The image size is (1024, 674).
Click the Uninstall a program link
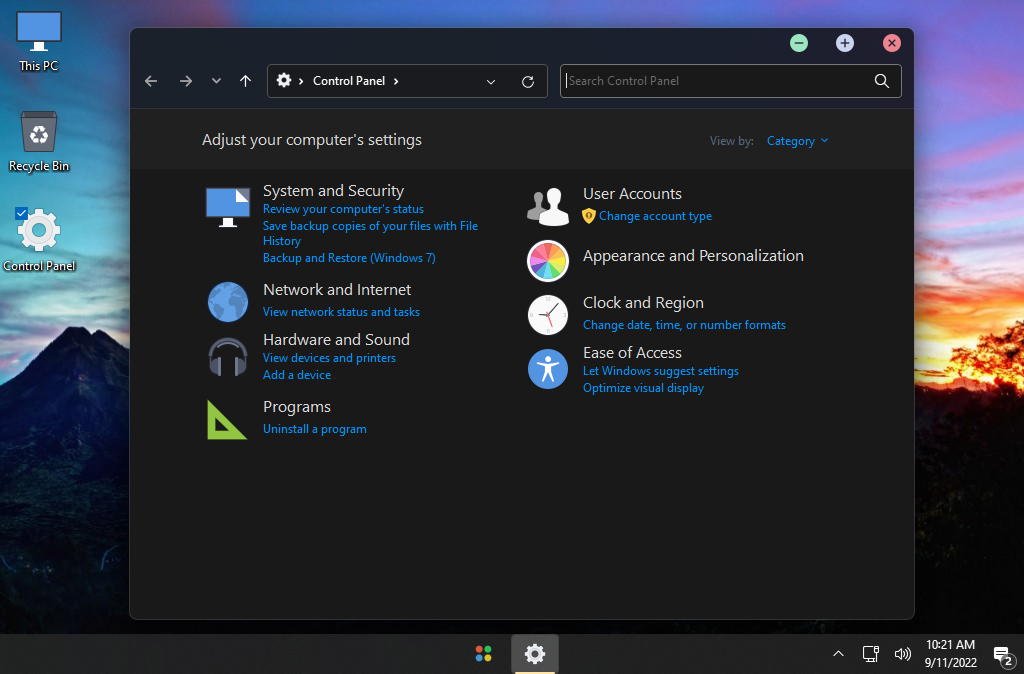click(x=314, y=429)
